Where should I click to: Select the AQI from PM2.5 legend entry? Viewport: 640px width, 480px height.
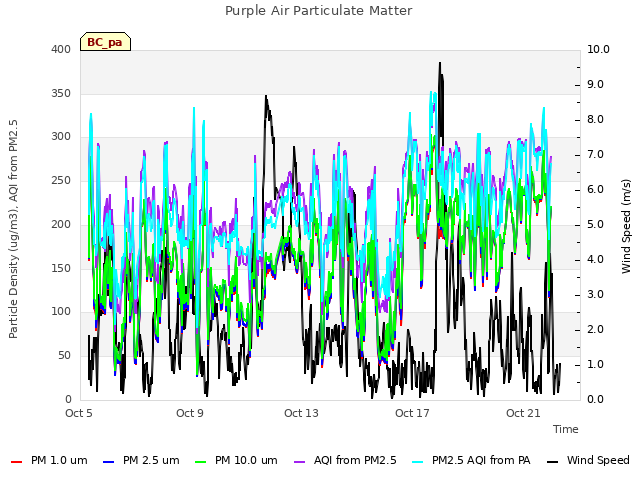pos(345,460)
